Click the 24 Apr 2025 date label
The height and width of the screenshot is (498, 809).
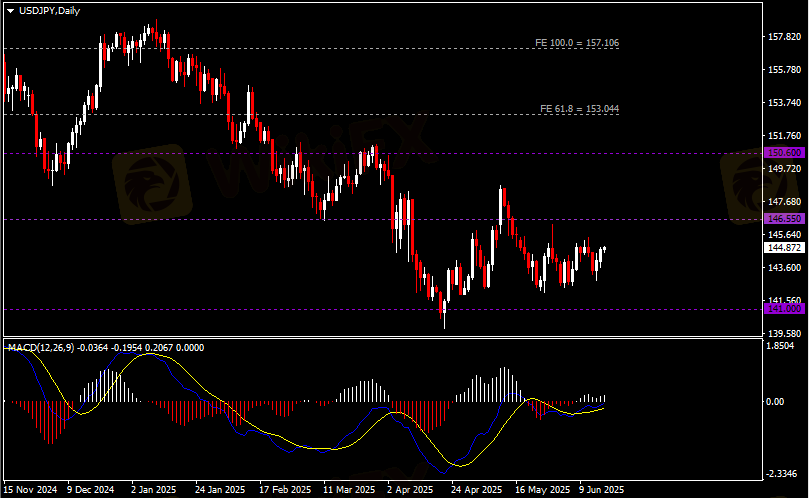click(x=476, y=490)
